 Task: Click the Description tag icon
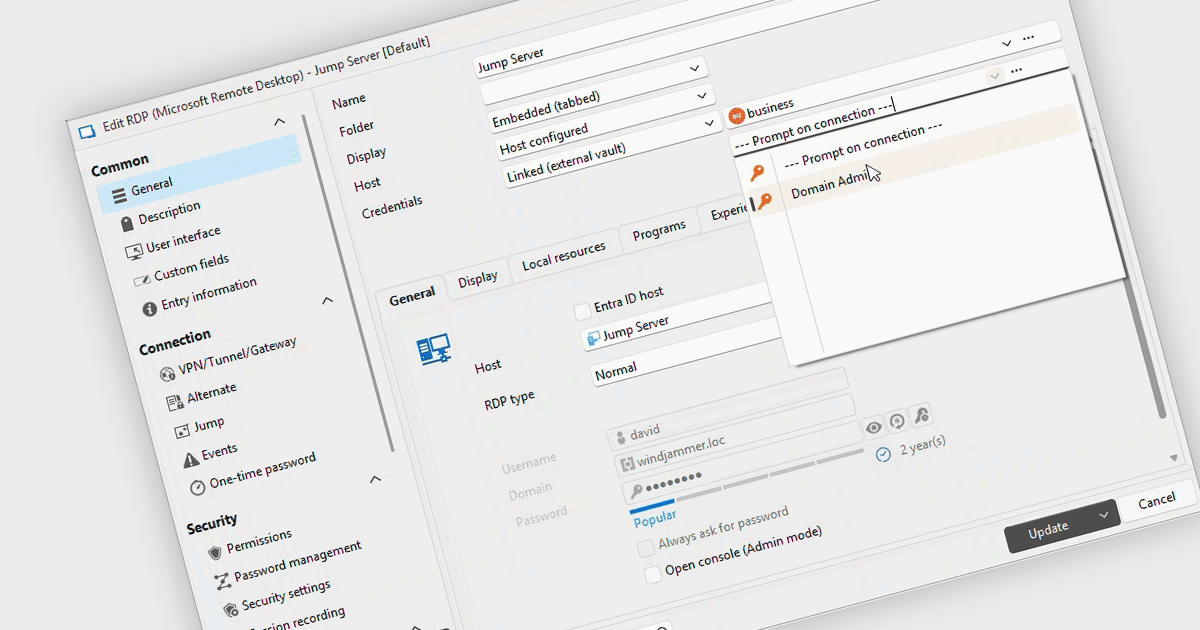tap(127, 223)
